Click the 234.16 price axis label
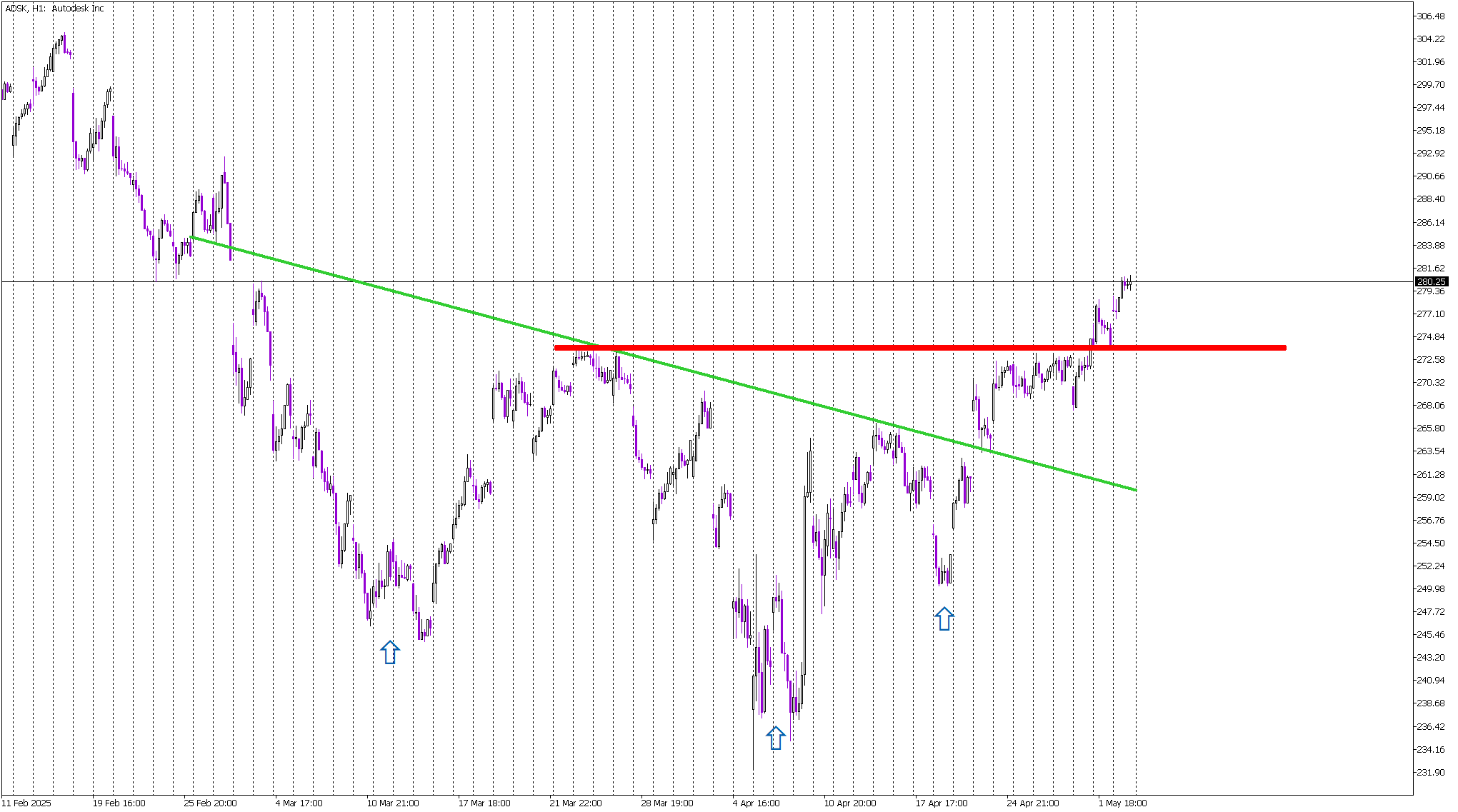 [1431, 750]
